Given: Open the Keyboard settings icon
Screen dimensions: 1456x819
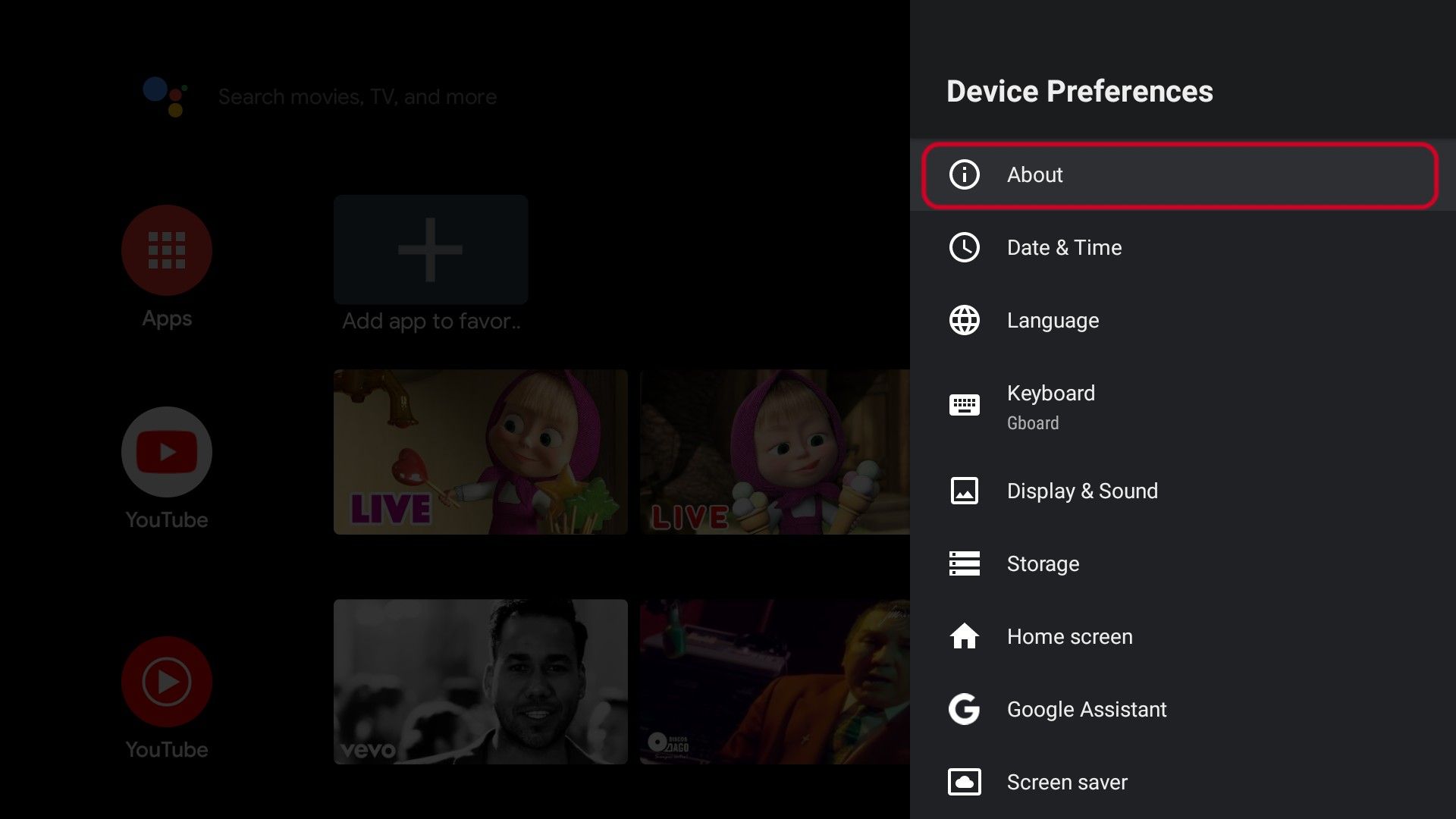Looking at the screenshot, I should [964, 405].
